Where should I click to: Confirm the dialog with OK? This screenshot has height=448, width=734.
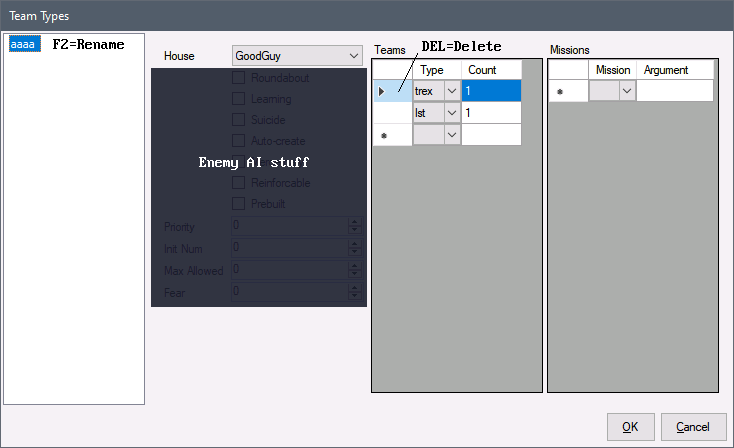pyautogui.click(x=631, y=427)
